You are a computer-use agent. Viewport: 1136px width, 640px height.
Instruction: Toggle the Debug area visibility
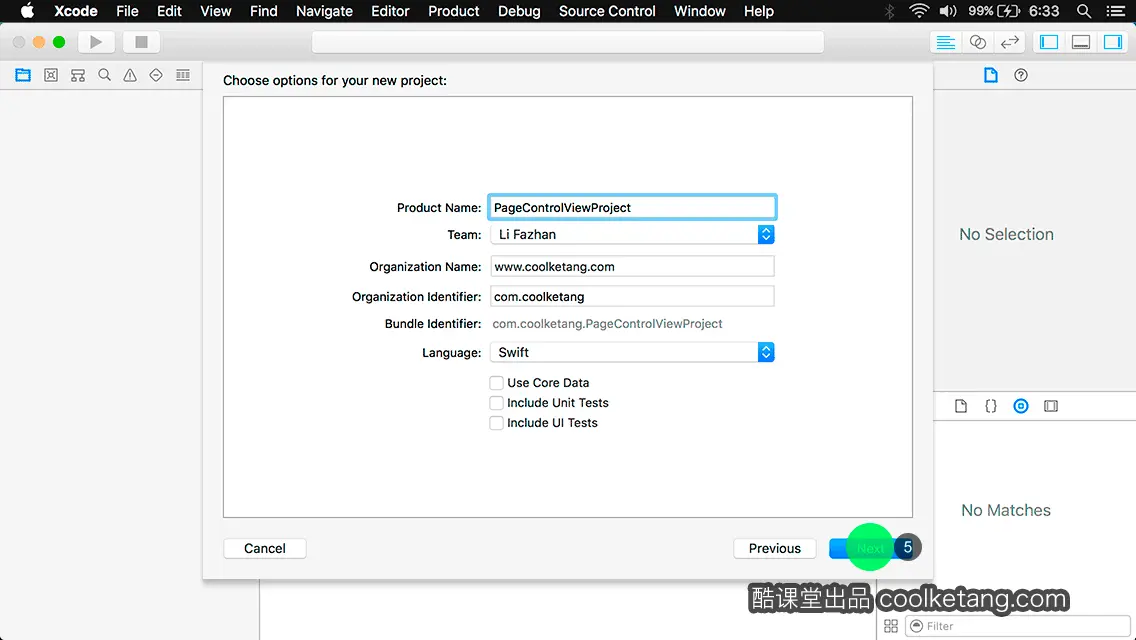click(x=1081, y=42)
